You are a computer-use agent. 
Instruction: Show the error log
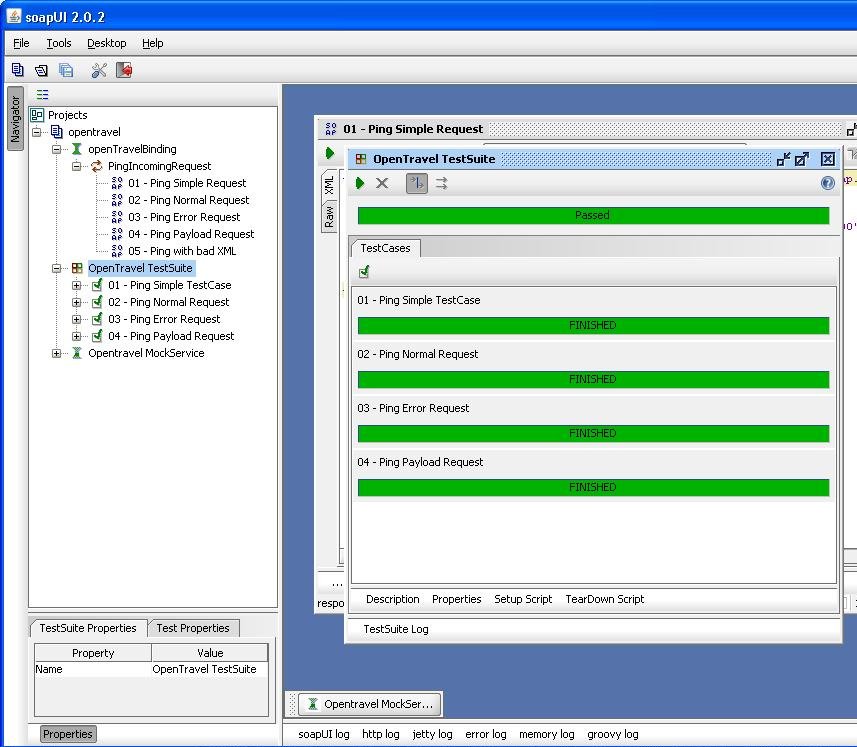point(486,734)
